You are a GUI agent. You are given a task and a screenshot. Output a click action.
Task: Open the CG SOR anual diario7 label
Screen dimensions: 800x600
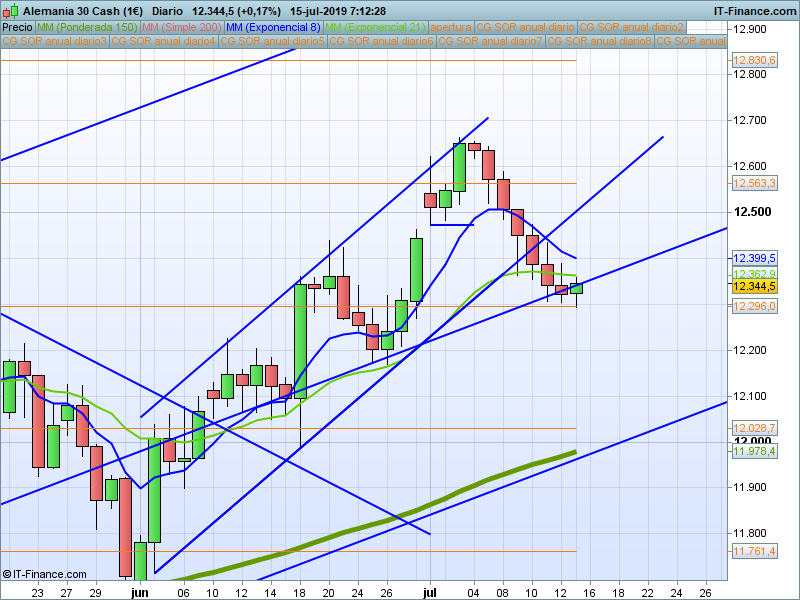click(490, 41)
